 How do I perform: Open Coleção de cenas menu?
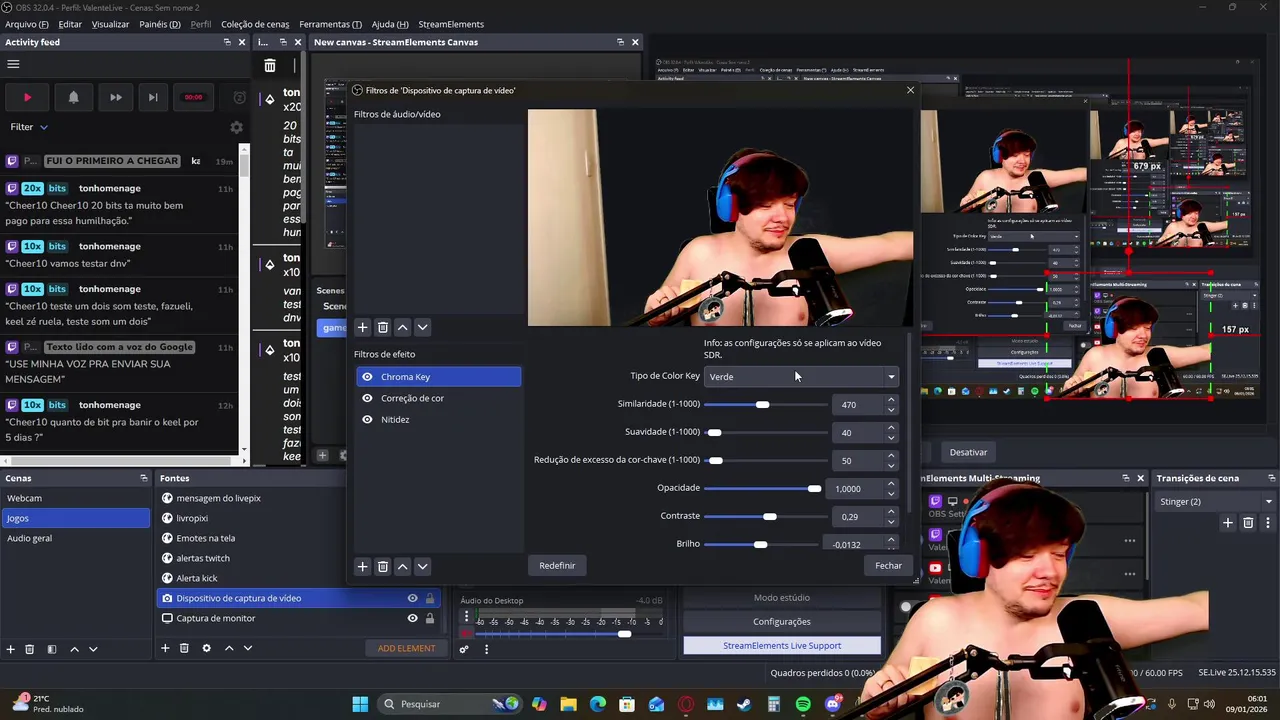(x=255, y=24)
